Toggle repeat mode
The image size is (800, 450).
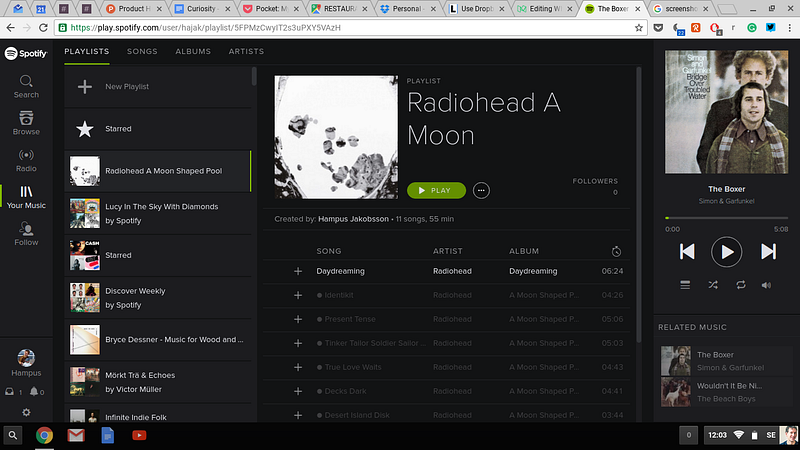point(741,285)
